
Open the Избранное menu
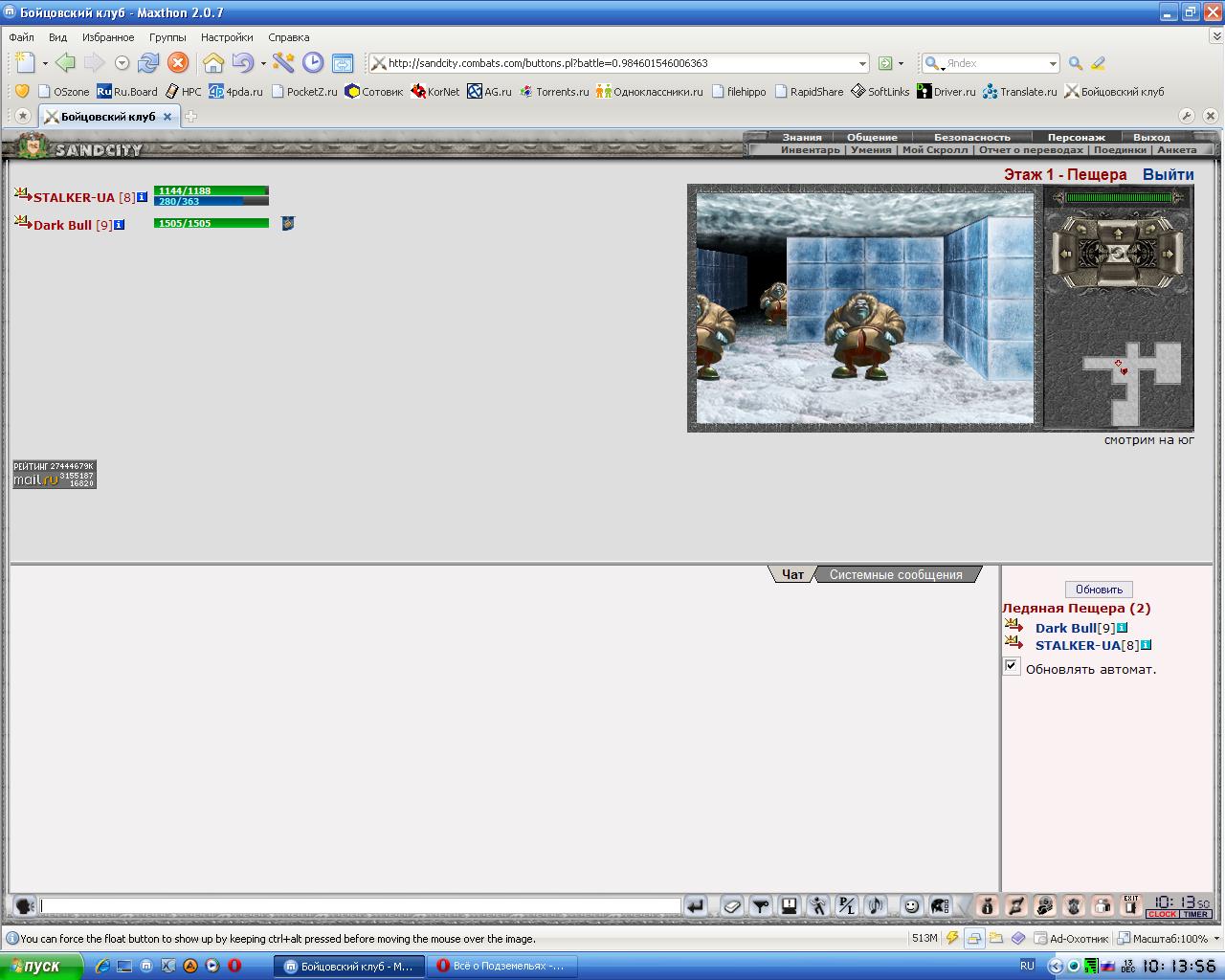tap(108, 37)
